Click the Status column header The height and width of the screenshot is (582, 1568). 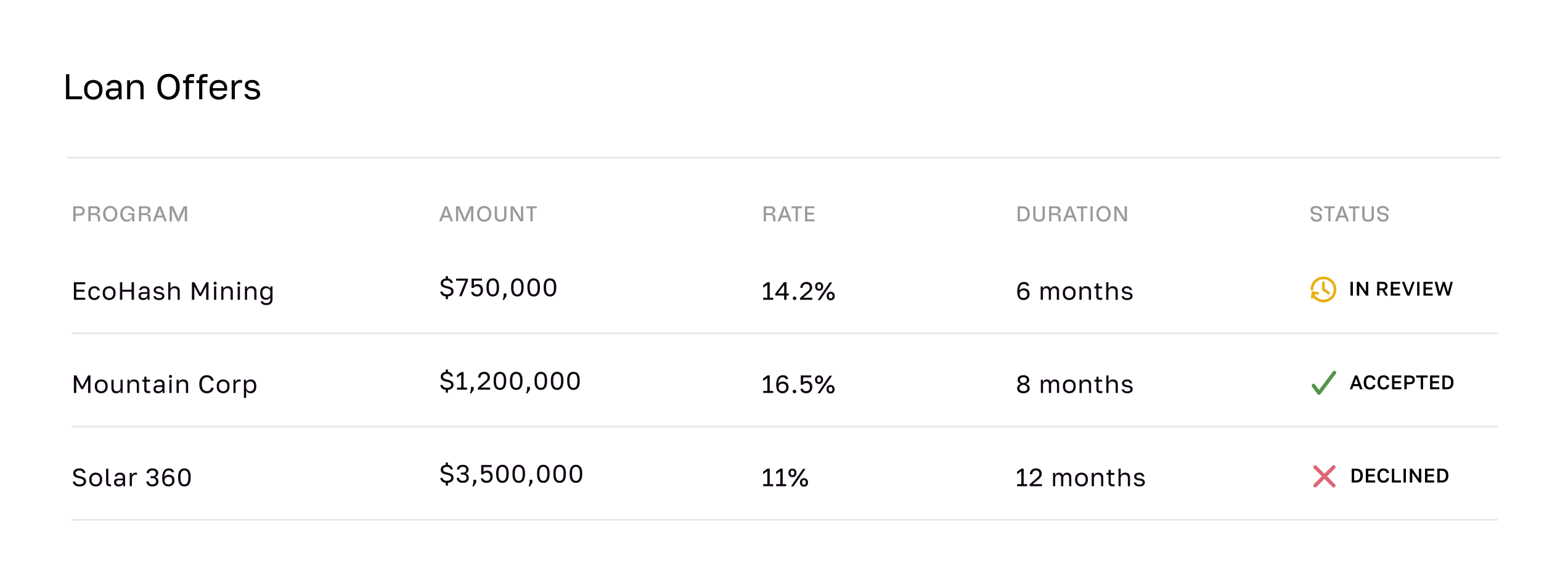(1349, 214)
